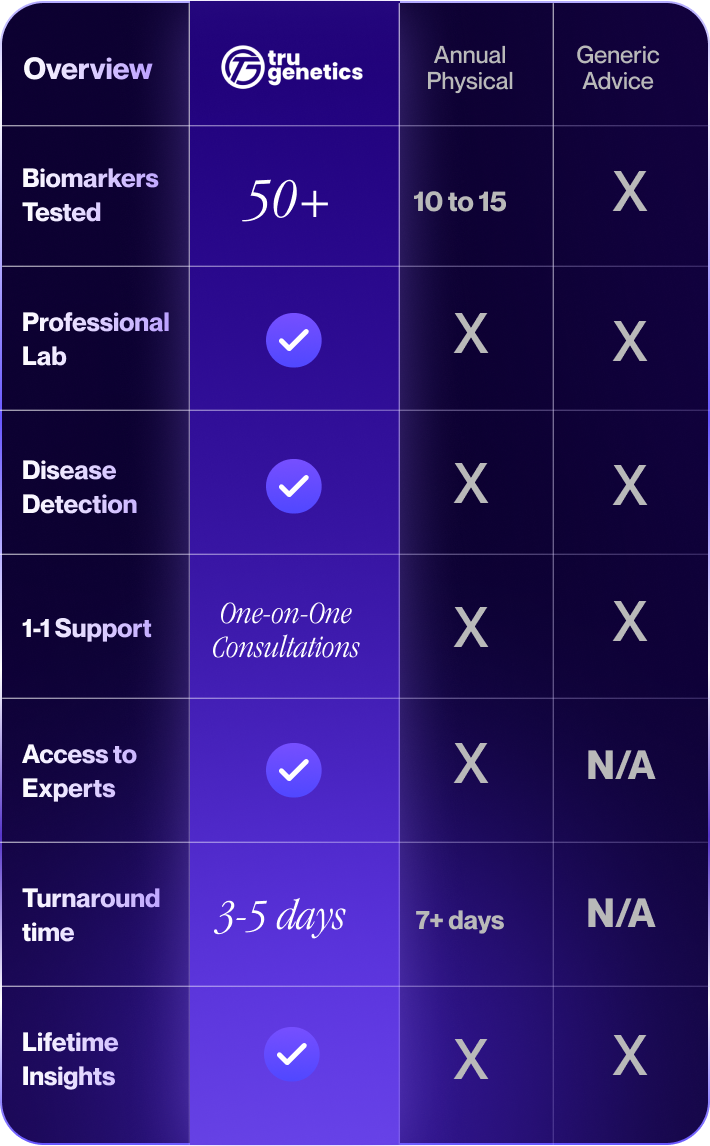
Task: Click the Disease Detection checkmark icon
Action: coord(293,486)
